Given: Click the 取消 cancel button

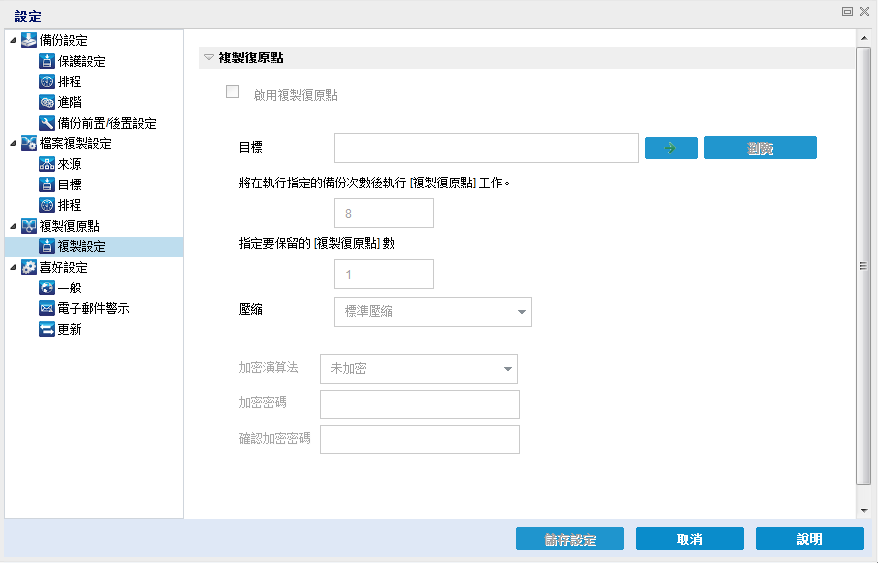Looking at the screenshot, I should pos(689,539).
